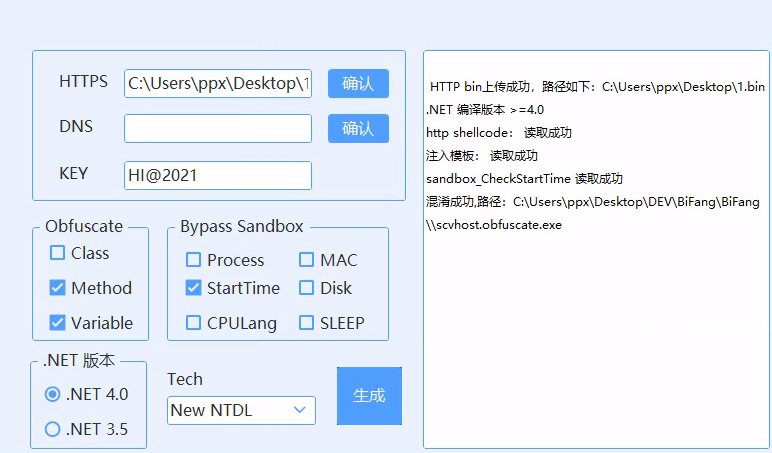This screenshot has width=772, height=453.
Task: Tick the Process sandbox bypass checkbox
Action: (x=193, y=260)
